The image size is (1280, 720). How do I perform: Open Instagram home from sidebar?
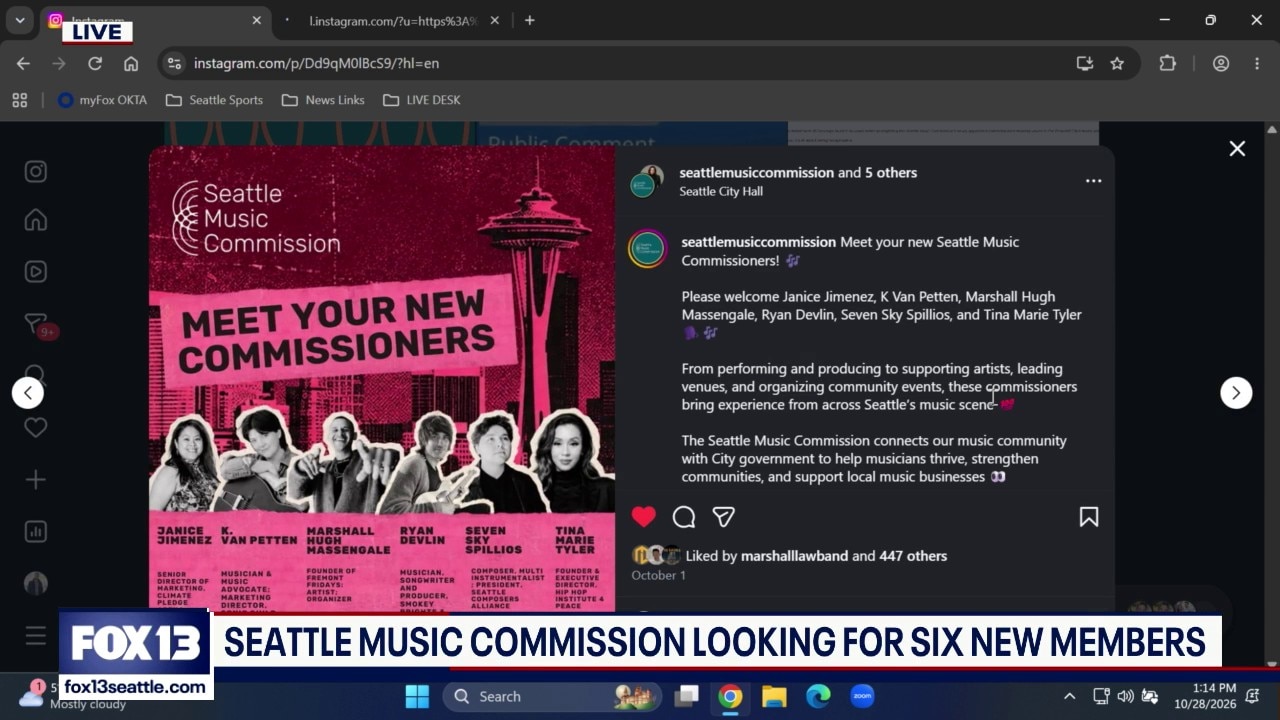[x=36, y=220]
